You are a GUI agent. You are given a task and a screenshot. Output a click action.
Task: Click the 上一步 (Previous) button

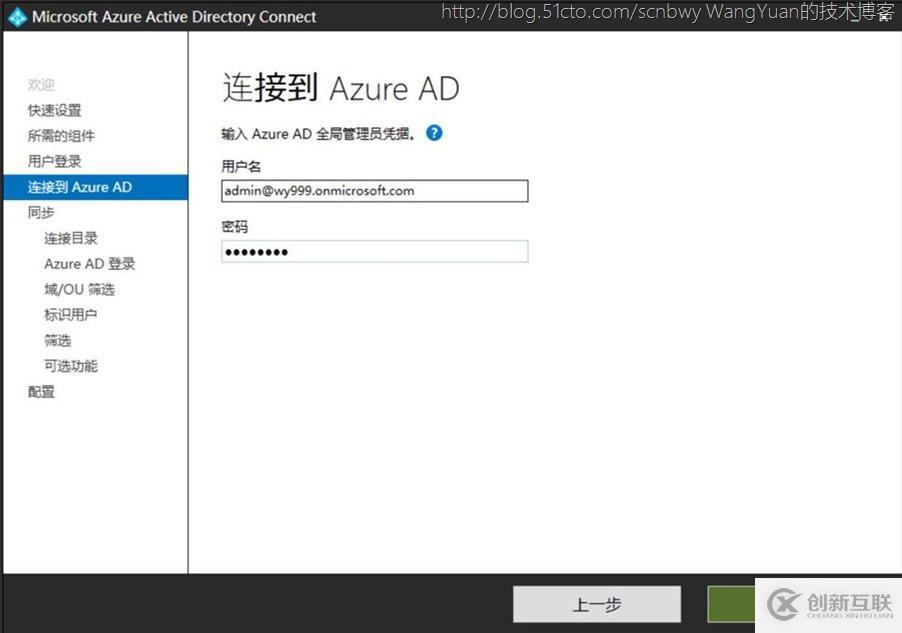pos(597,604)
